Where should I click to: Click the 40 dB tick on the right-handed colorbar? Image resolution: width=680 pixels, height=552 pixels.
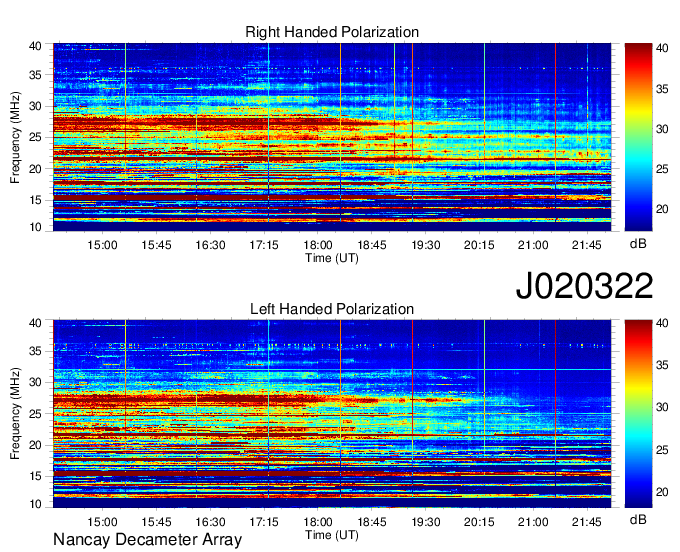[x=662, y=48]
